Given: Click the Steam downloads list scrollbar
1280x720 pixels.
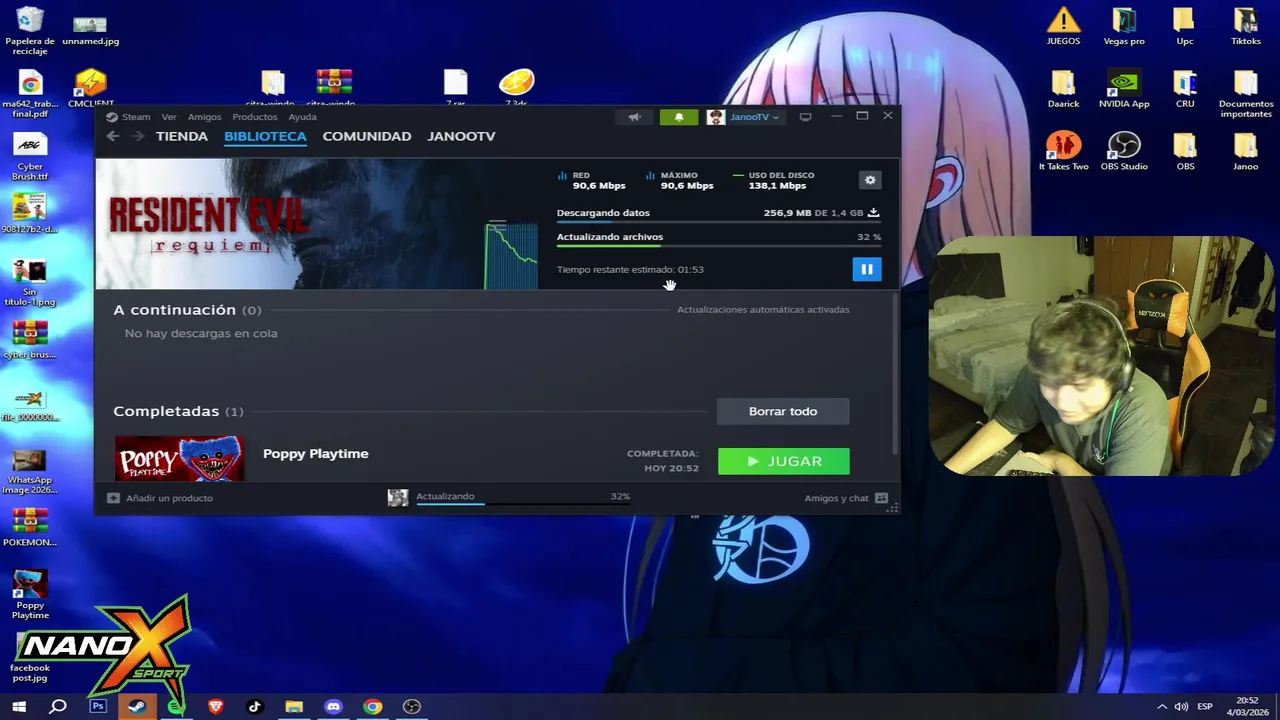Looking at the screenshot, I should tap(895, 372).
